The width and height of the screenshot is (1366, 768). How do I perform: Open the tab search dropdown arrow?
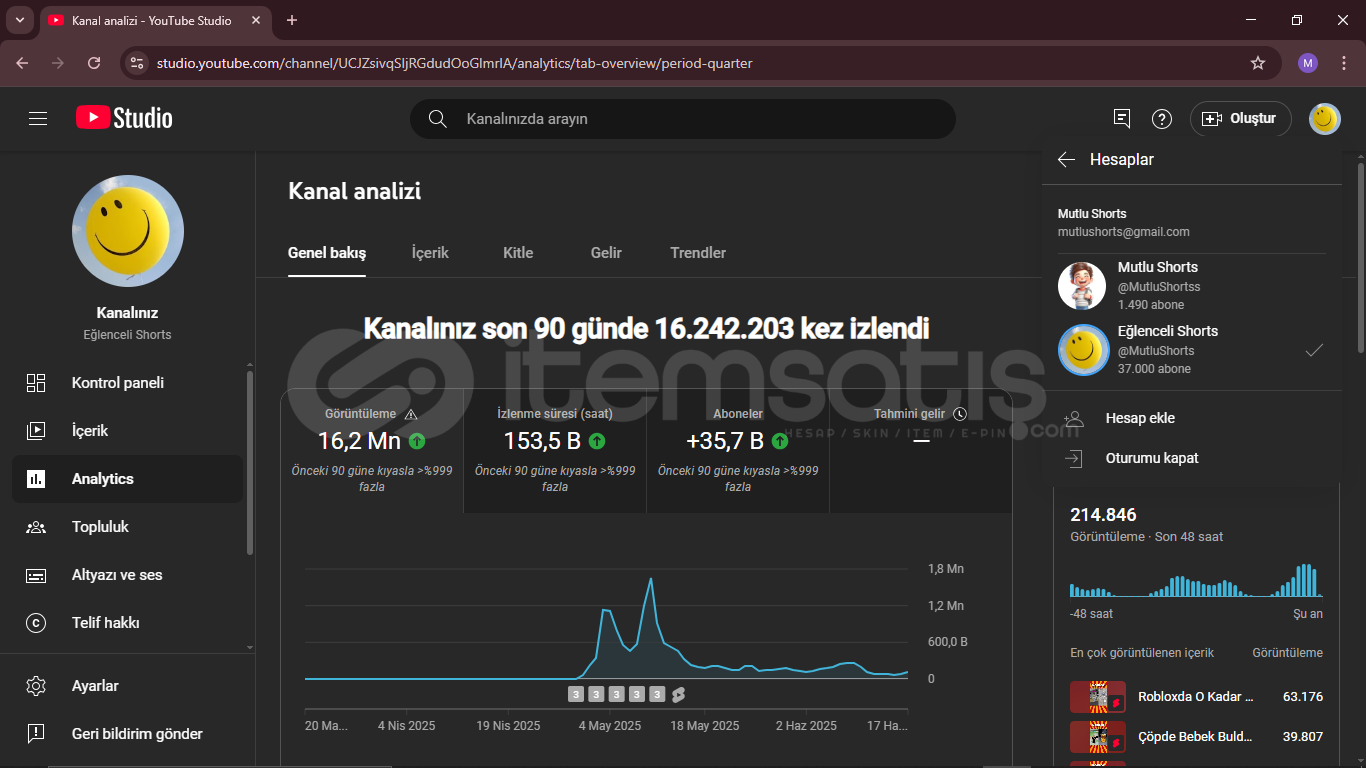click(x=19, y=20)
